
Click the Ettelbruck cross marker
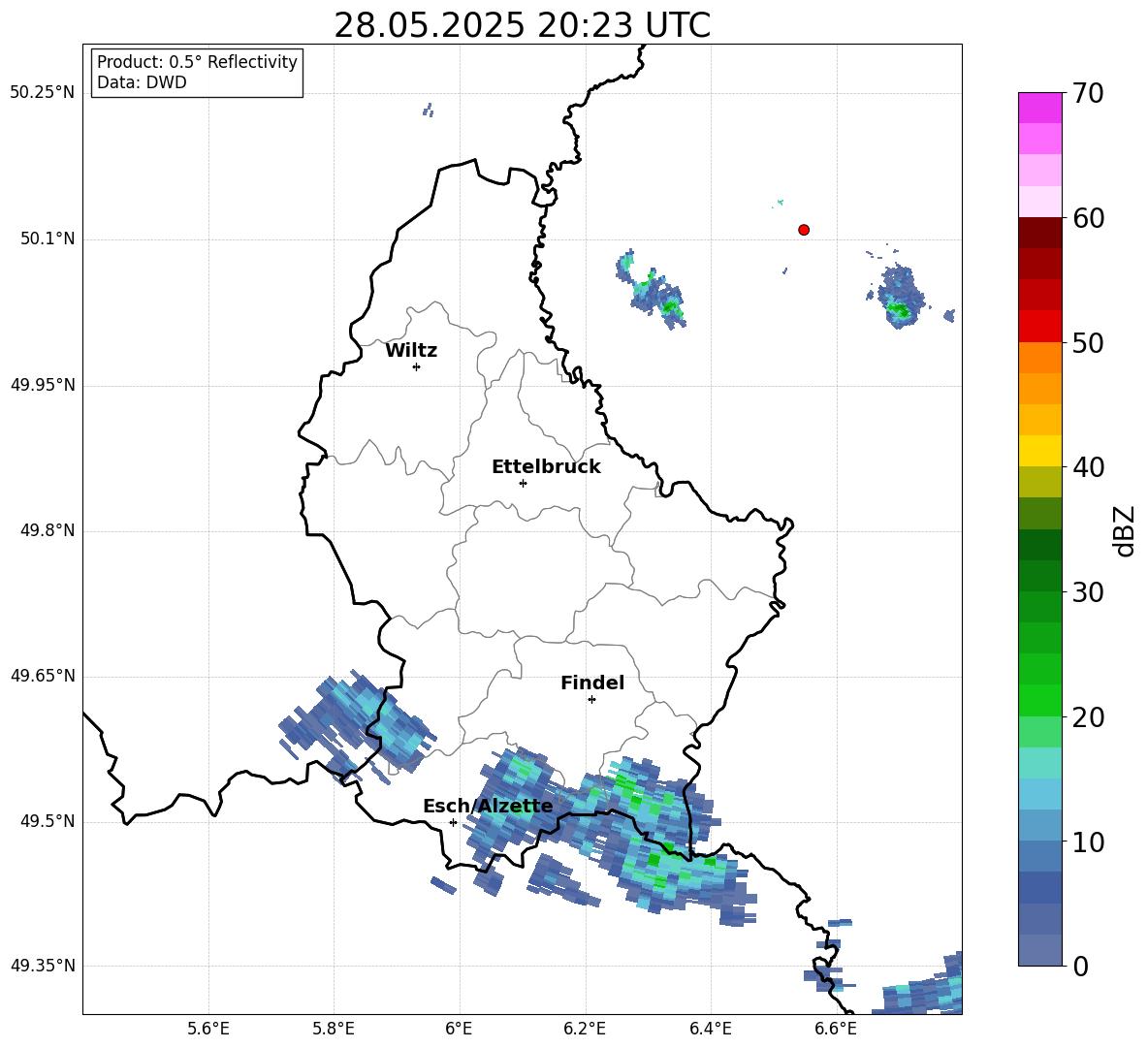point(523,483)
